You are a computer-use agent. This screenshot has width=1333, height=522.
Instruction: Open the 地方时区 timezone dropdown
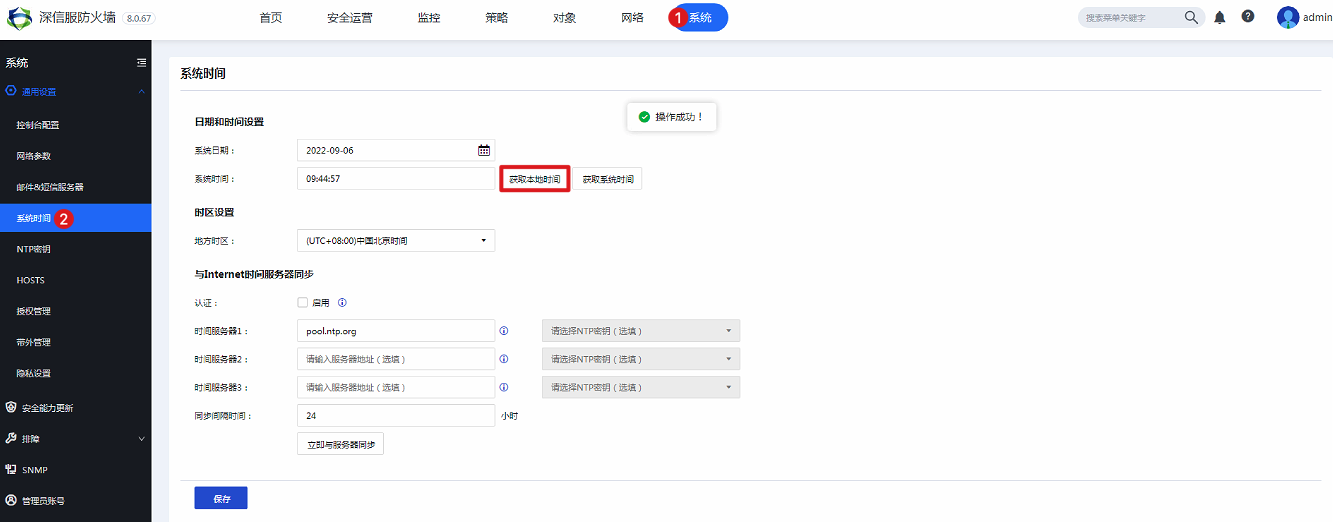click(x=395, y=241)
